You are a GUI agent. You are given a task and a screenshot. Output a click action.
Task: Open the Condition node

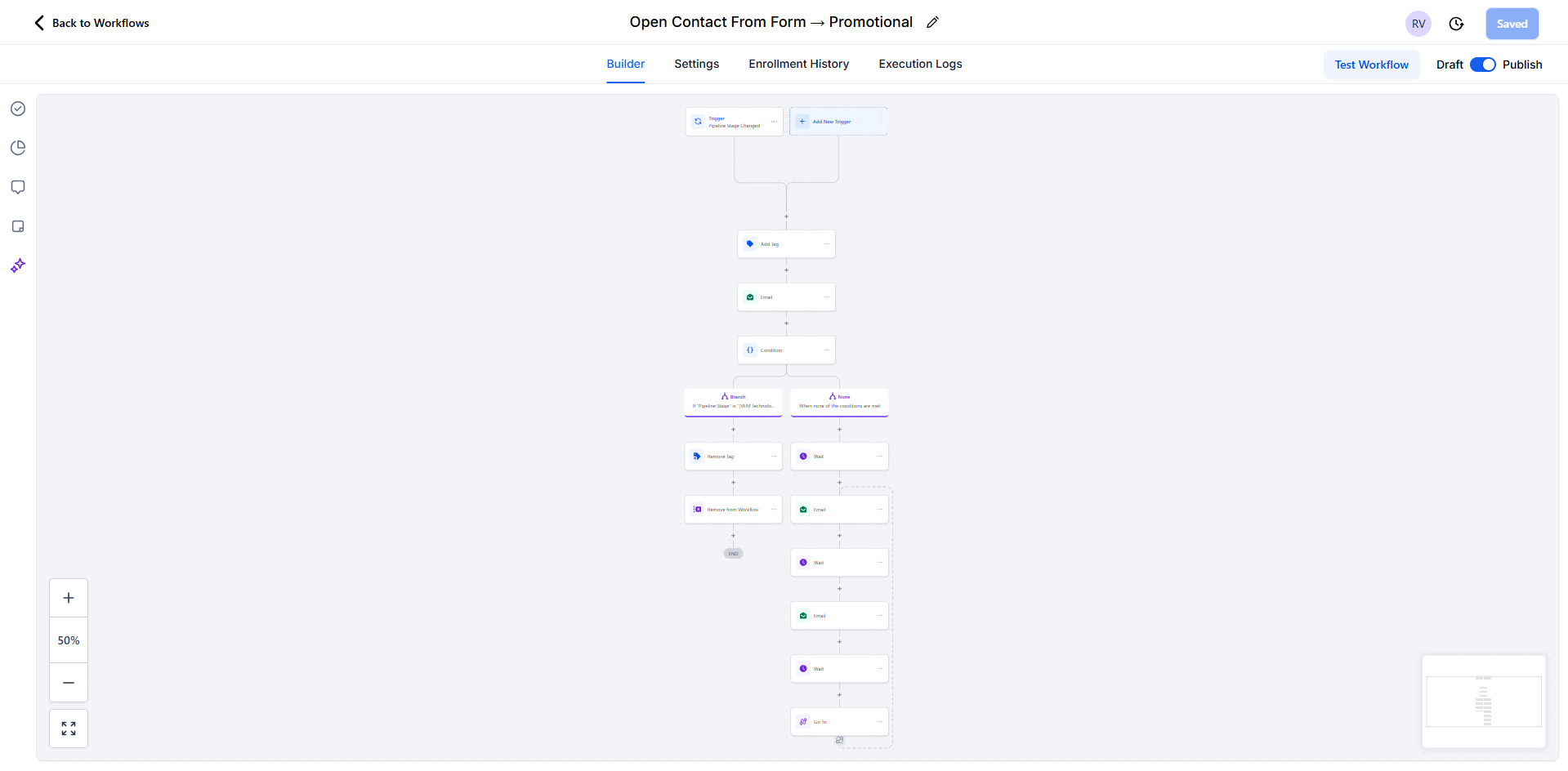786,350
